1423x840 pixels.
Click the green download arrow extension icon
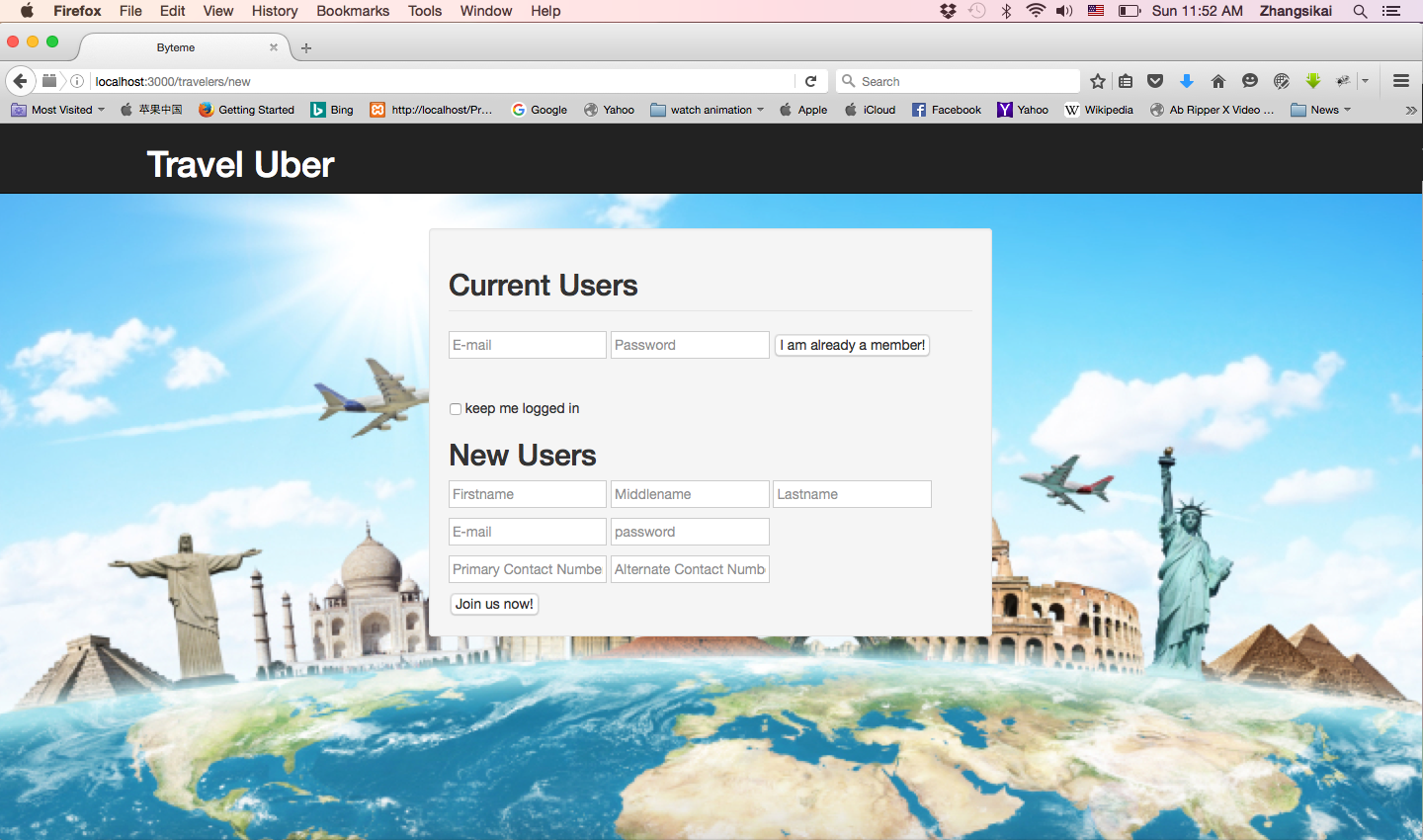(1313, 81)
